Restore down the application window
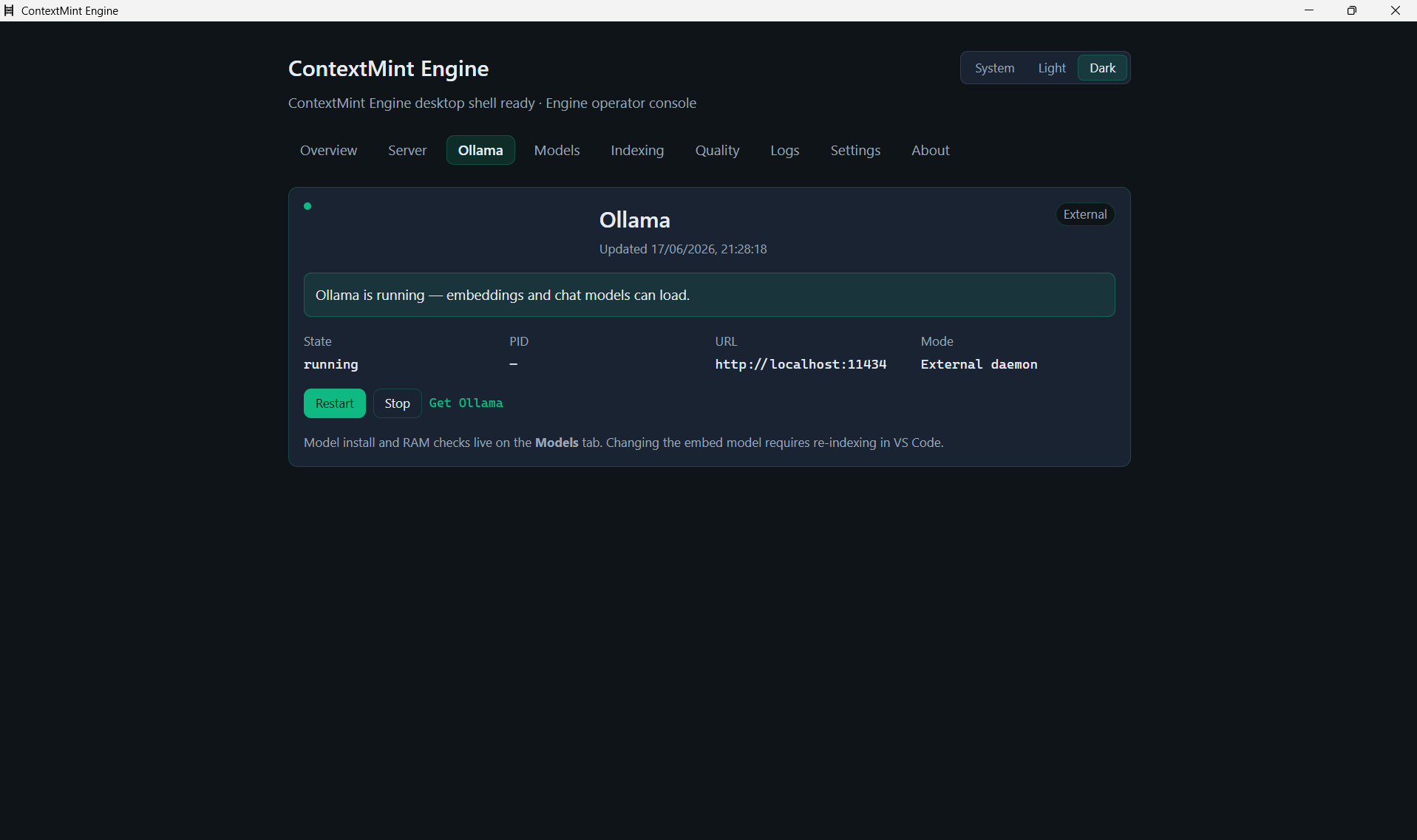1417x840 pixels. (1352, 10)
